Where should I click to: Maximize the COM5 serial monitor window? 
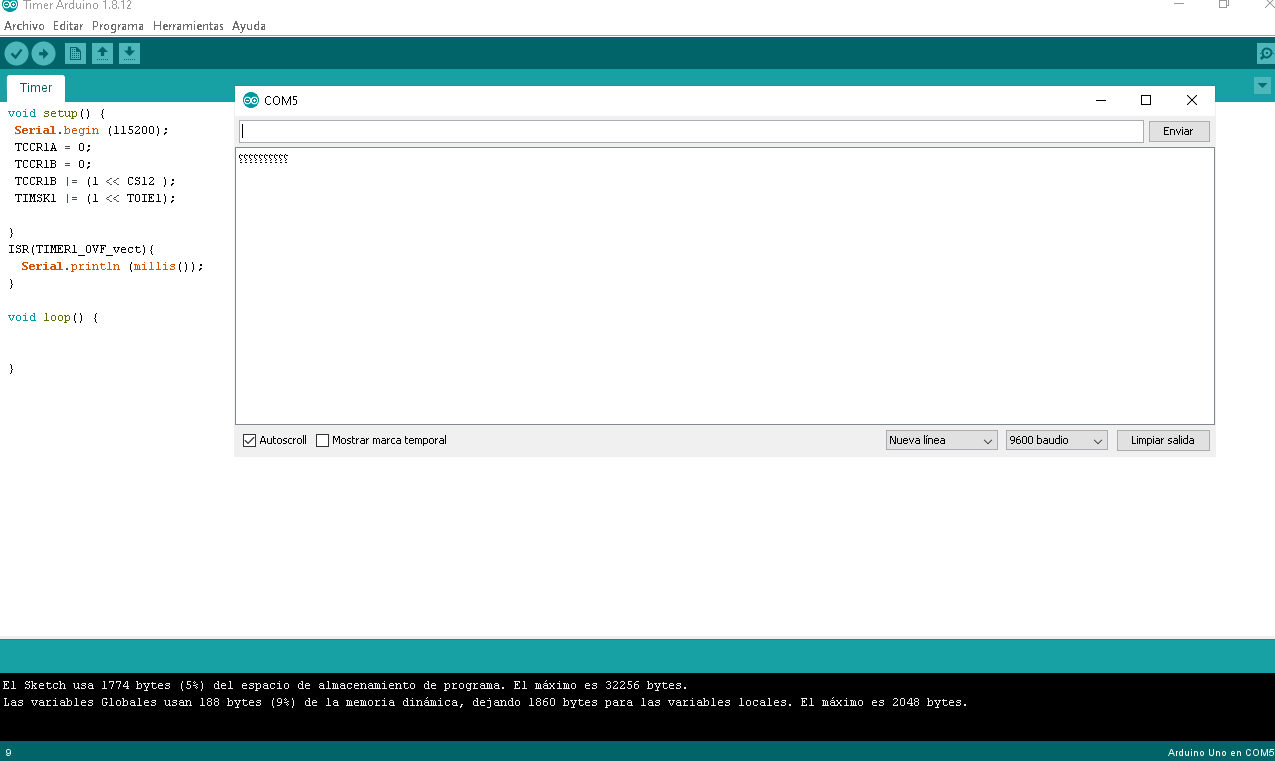pos(1146,100)
